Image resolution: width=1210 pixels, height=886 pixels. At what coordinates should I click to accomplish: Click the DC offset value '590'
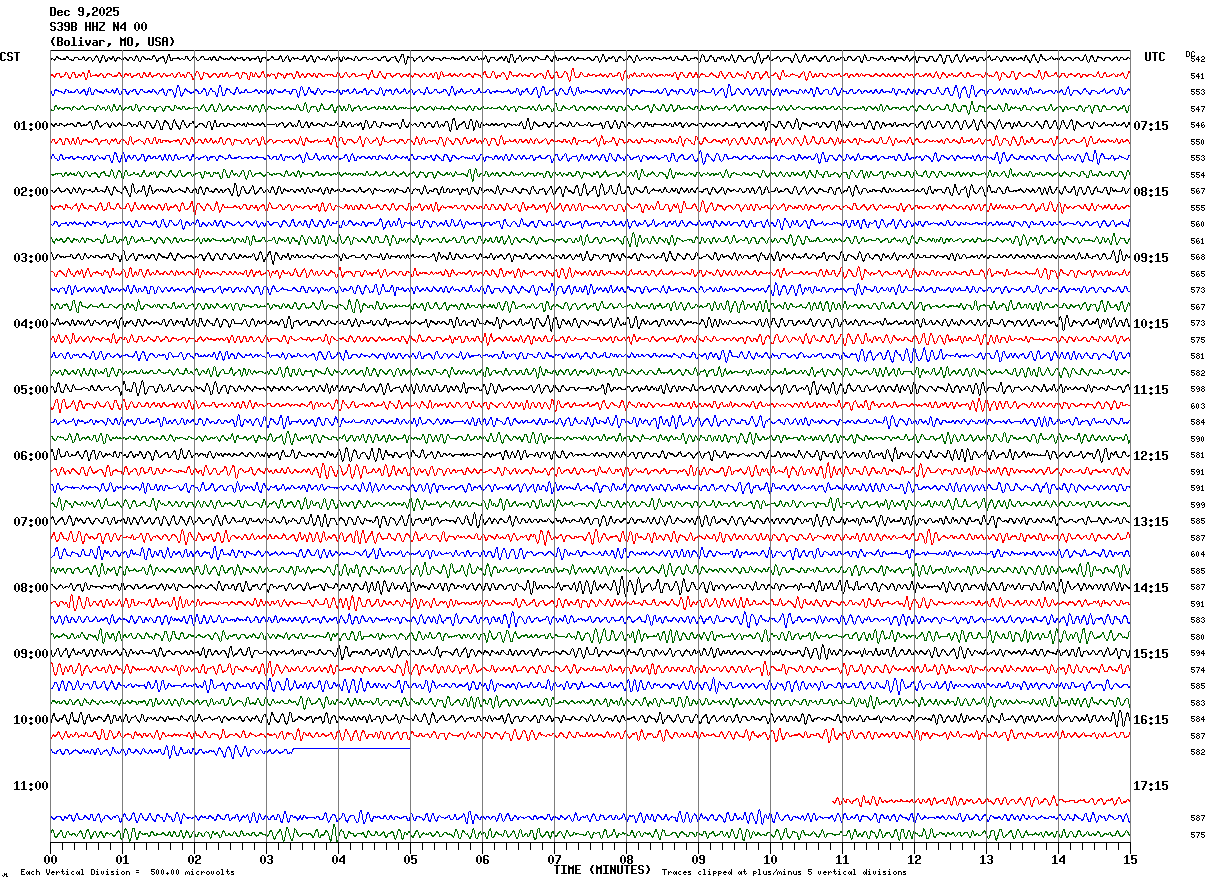pos(1197,439)
